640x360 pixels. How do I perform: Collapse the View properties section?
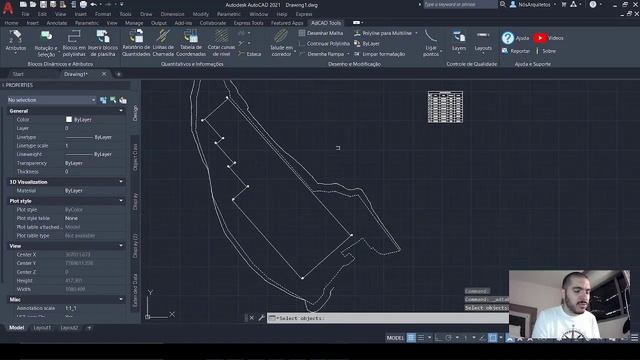click(x=121, y=246)
